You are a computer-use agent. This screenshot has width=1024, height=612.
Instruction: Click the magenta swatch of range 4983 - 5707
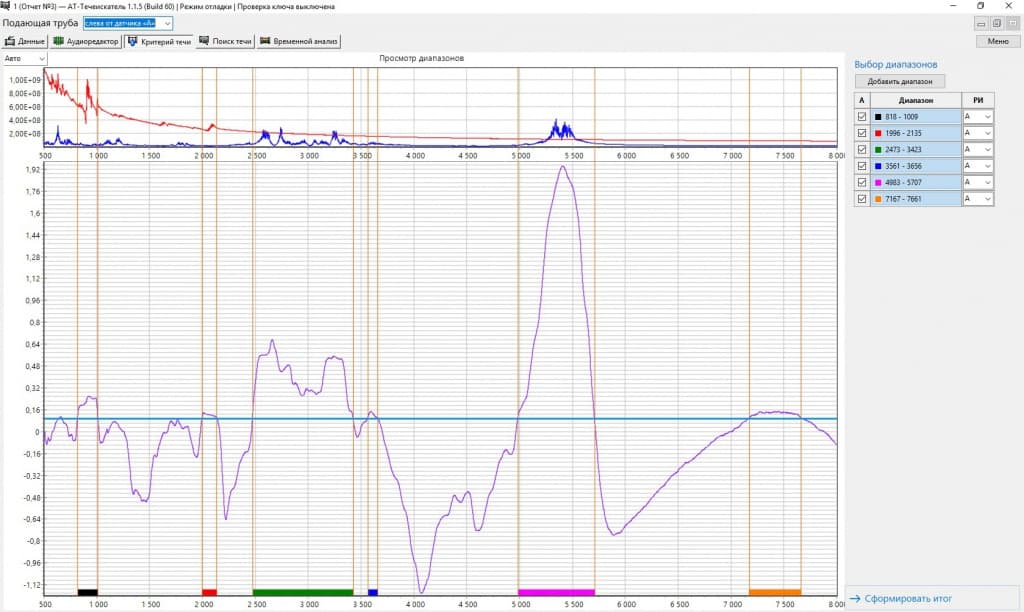[878, 182]
